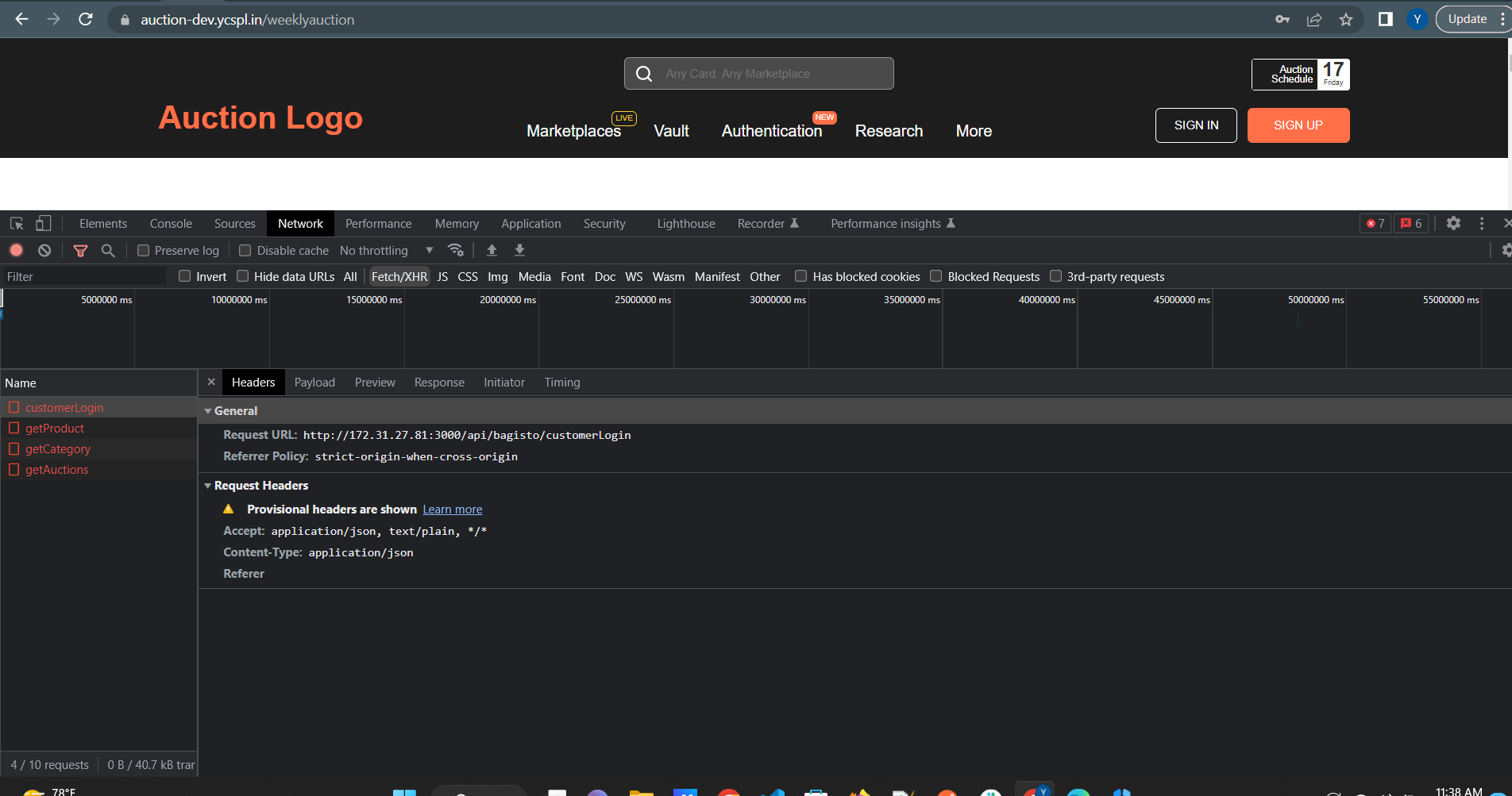
Task: Filter requests by Fetch/XHR type
Action: click(399, 276)
